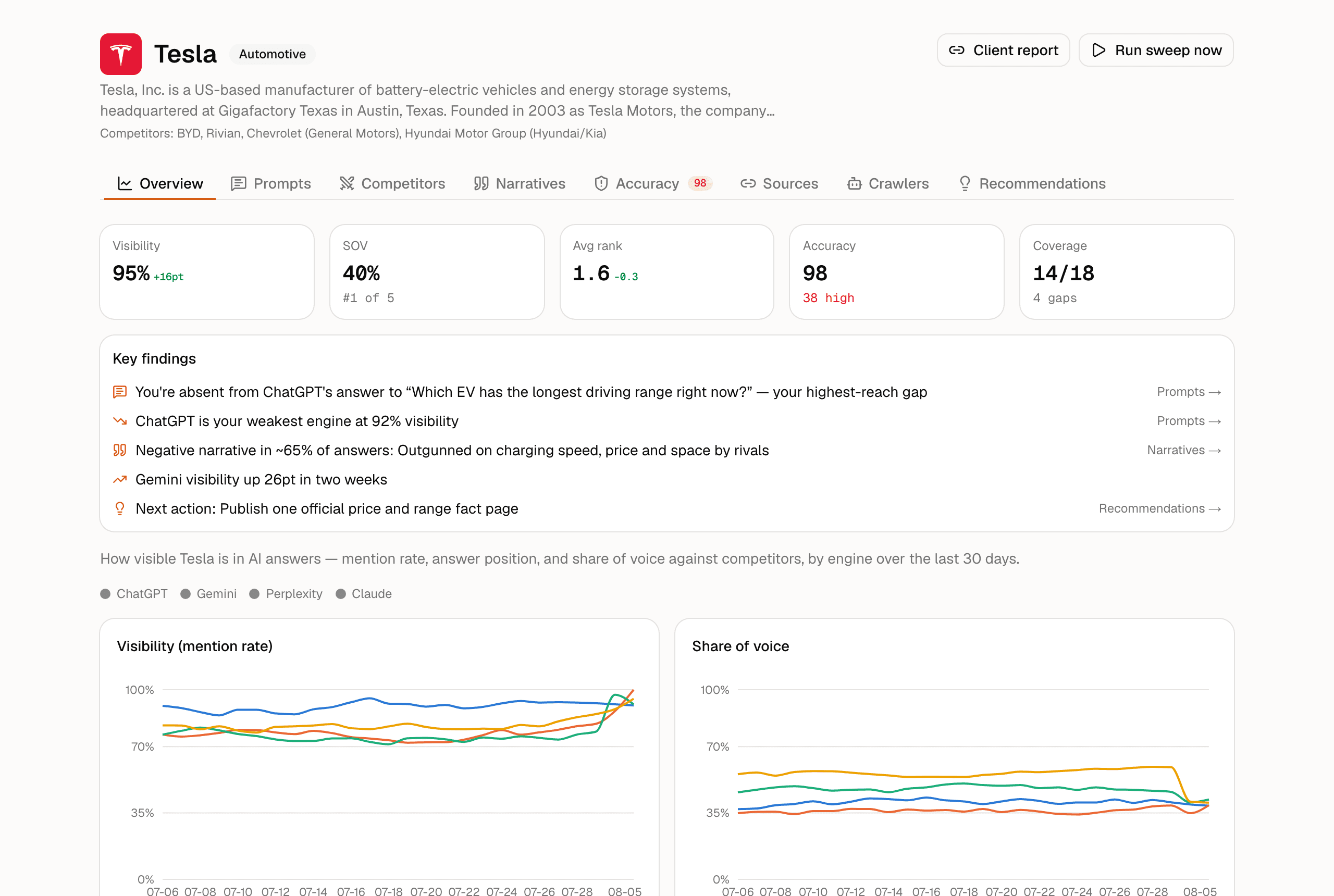Click the Next action publish fact page finding

[327, 508]
